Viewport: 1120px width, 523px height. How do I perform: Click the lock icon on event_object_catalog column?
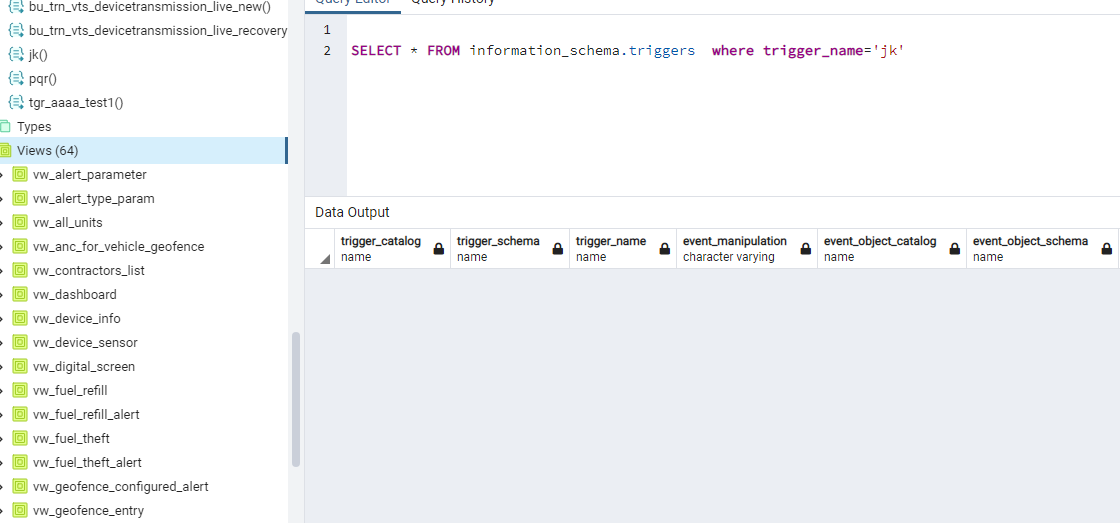(x=954, y=249)
